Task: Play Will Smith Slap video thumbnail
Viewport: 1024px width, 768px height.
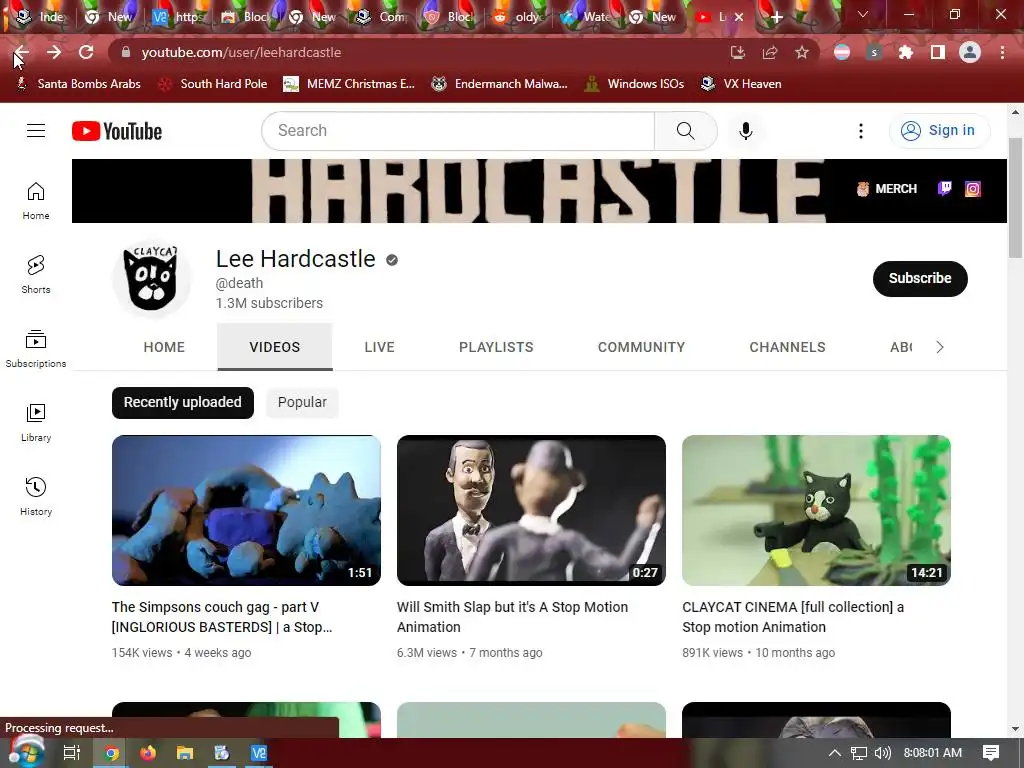Action: (x=532, y=511)
